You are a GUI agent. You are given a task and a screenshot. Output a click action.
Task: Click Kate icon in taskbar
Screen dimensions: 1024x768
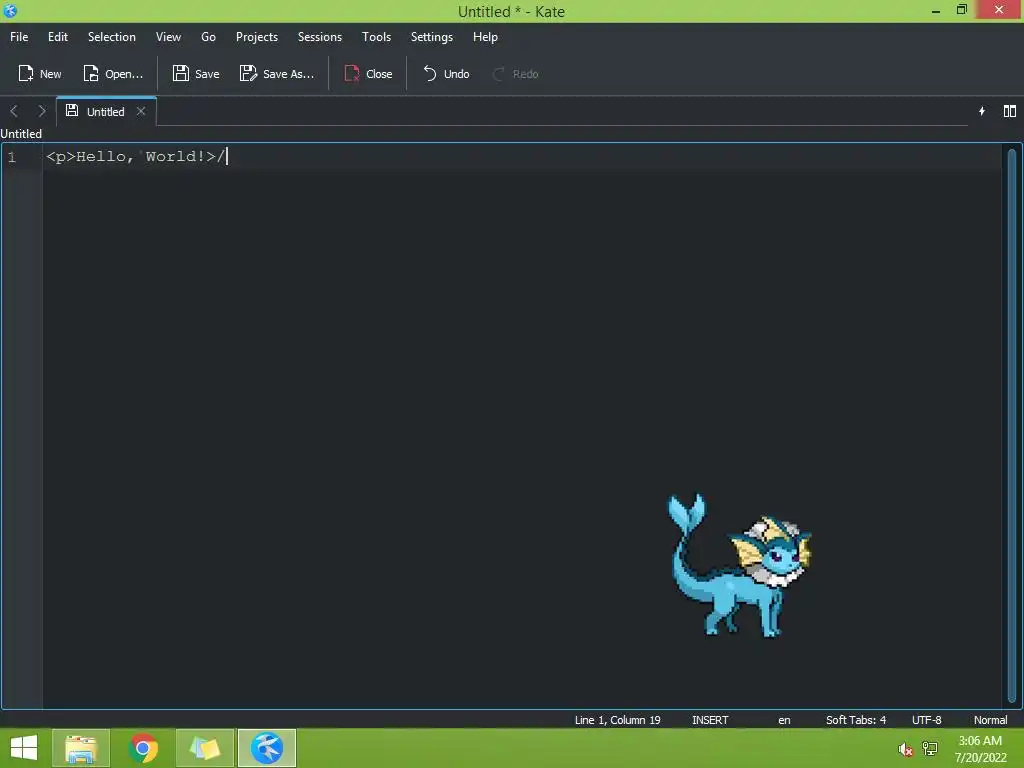pyautogui.click(x=266, y=748)
